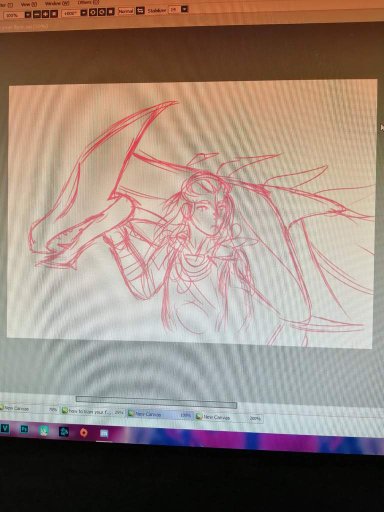This screenshot has width=384, height=512.
Task: Open the orange circular app on the taskbar
Action: [x=84, y=432]
